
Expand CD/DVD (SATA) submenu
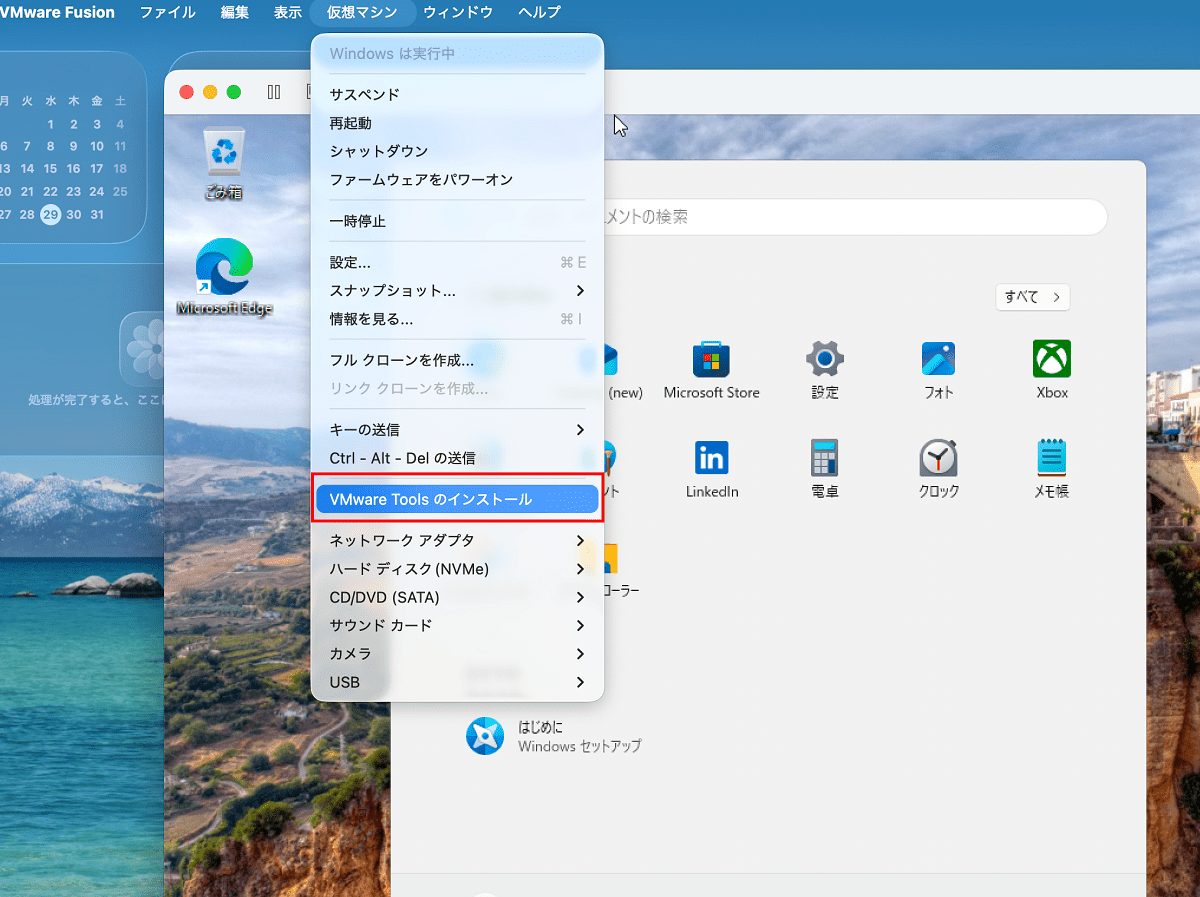point(458,597)
